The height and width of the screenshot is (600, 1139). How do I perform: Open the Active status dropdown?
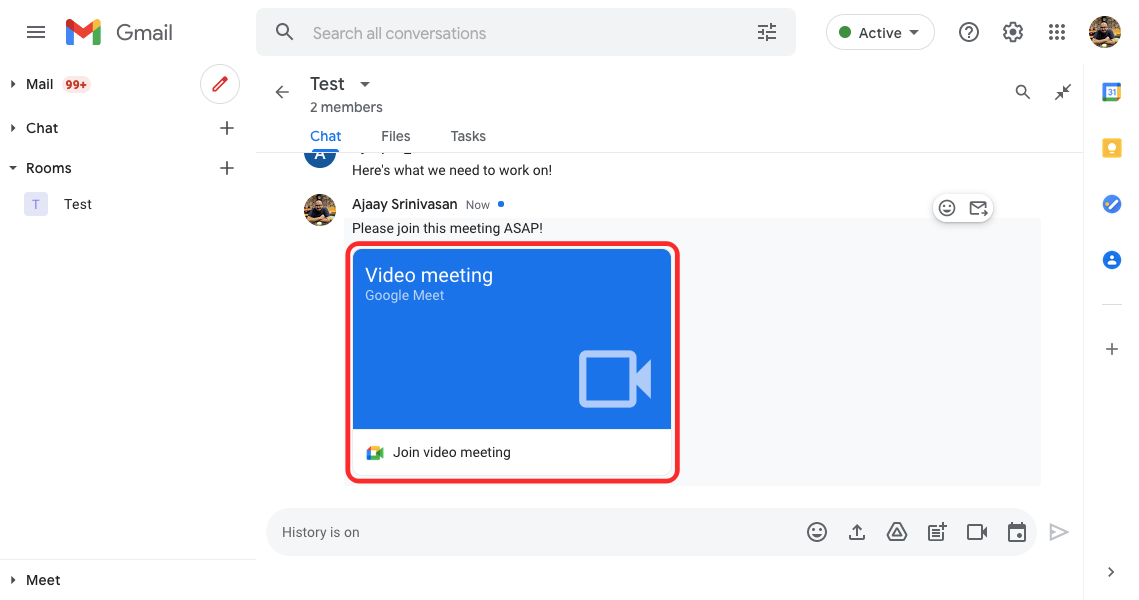pyautogui.click(x=880, y=33)
